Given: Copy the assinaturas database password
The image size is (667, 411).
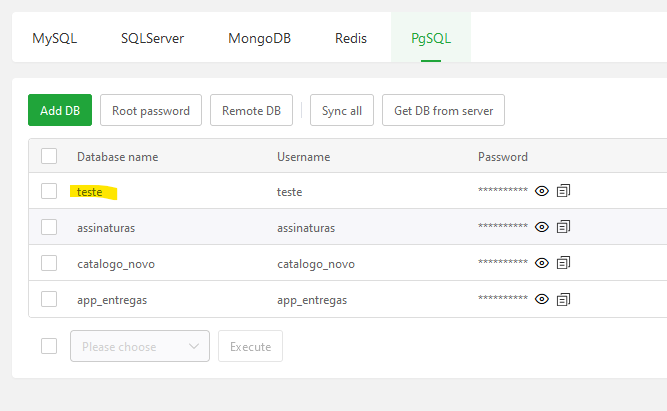Looking at the screenshot, I should click(x=563, y=227).
